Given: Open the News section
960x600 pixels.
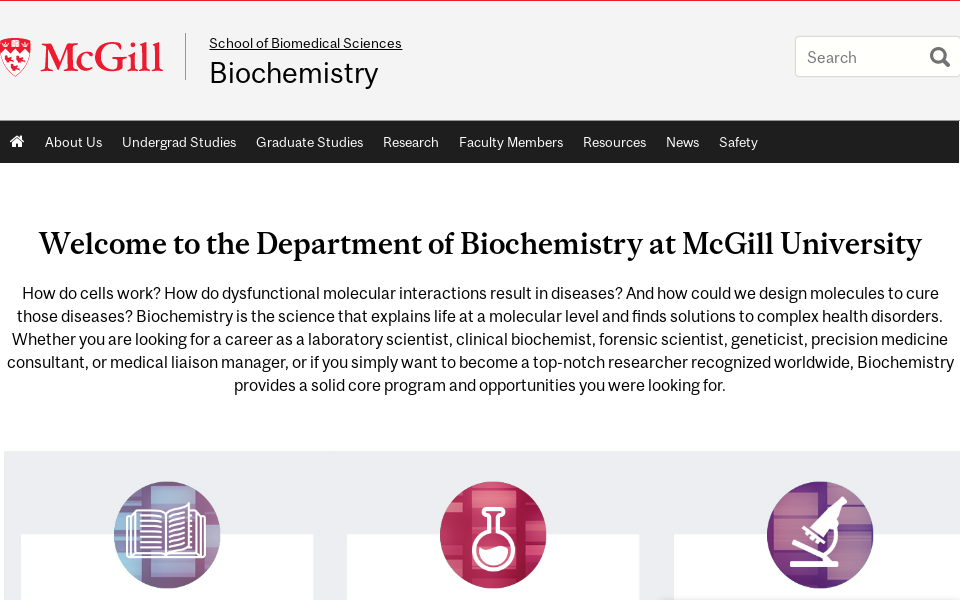Looking at the screenshot, I should tap(682, 141).
